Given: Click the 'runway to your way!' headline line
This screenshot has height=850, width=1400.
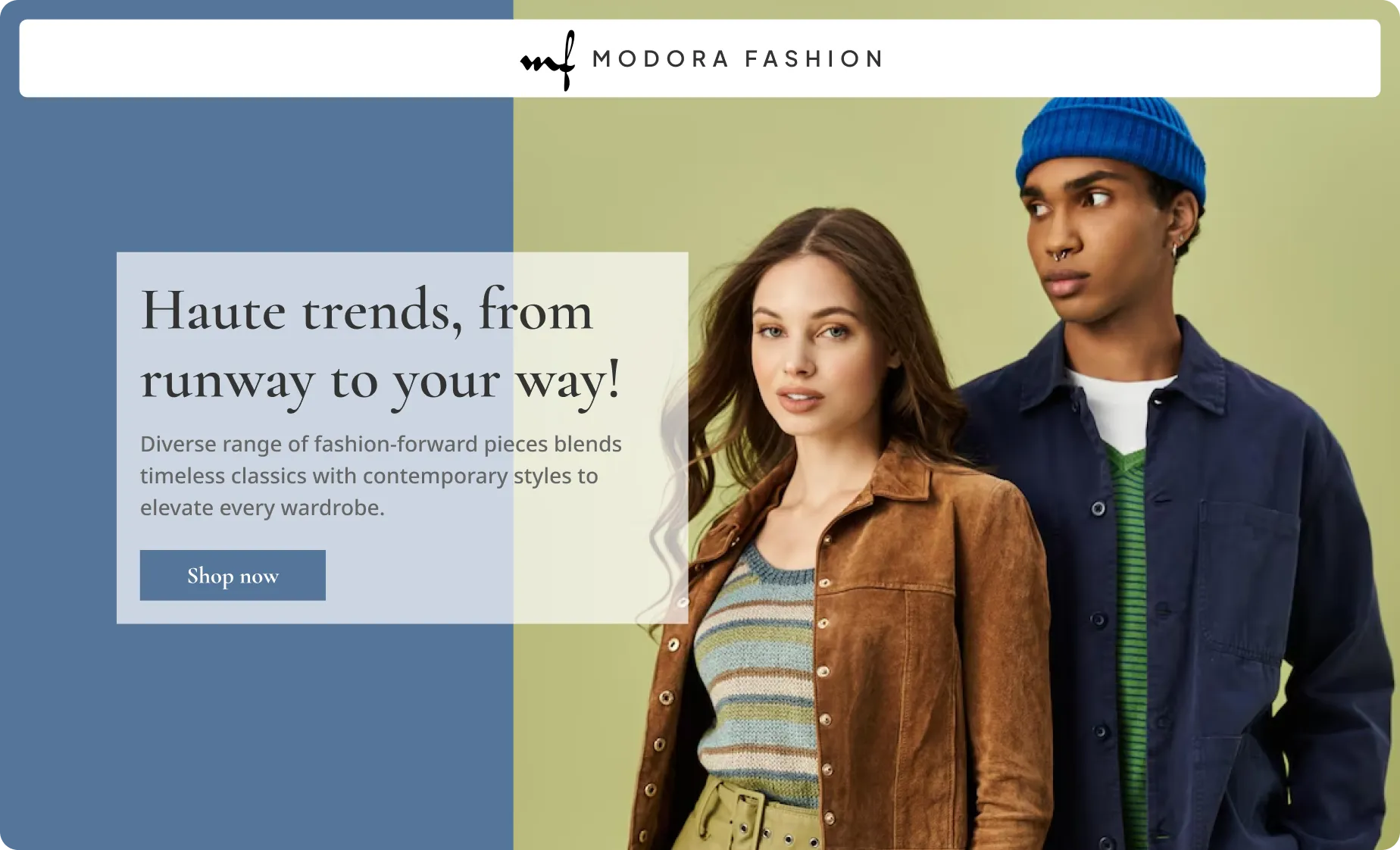Looking at the screenshot, I should (380, 381).
